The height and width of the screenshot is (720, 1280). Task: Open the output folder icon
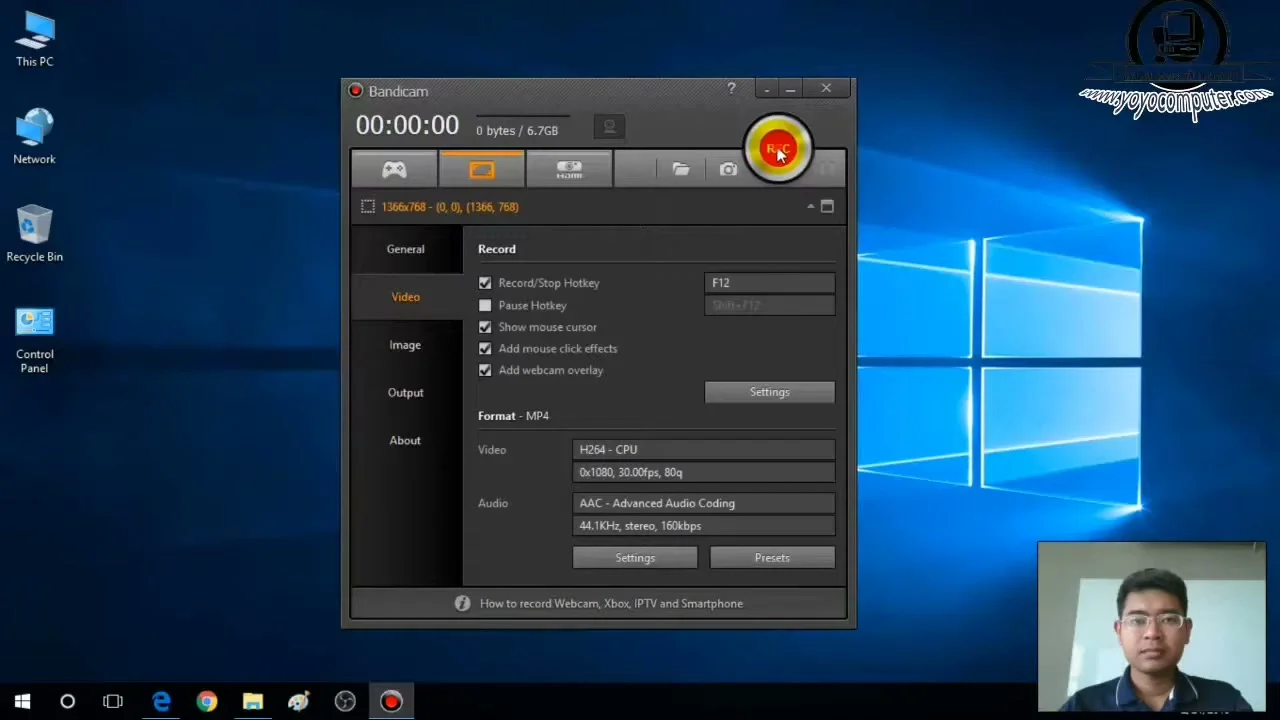coord(681,169)
